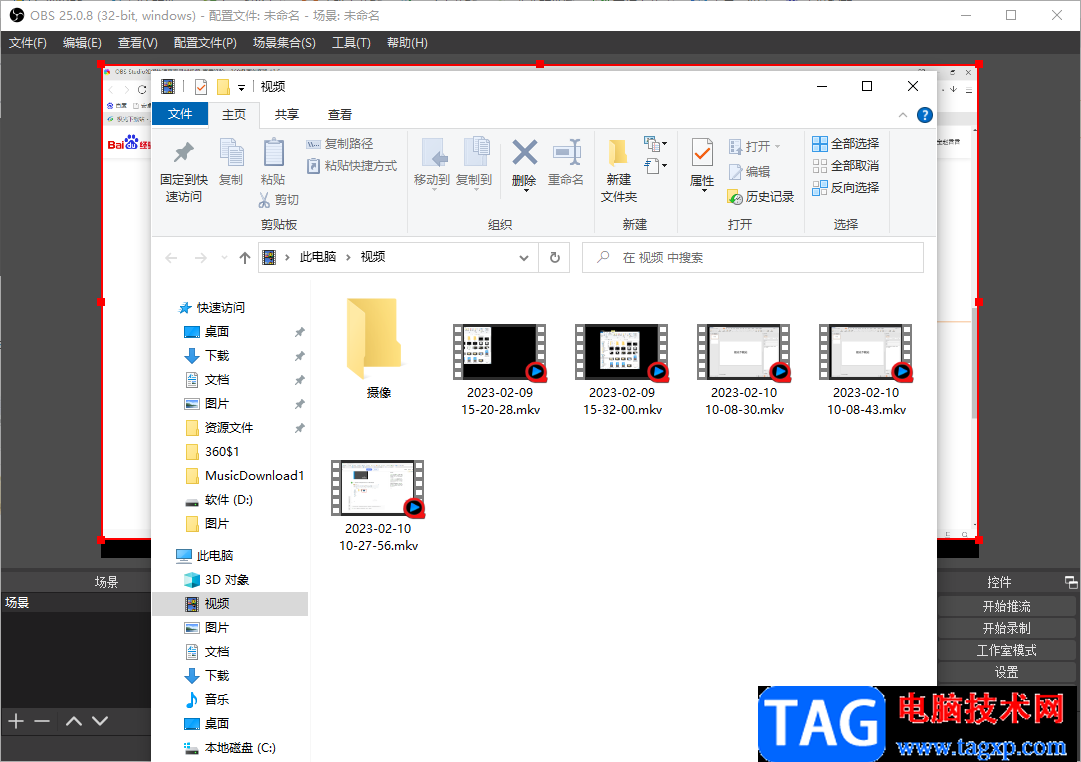Open OBS 编辑(E) menu
The image size is (1081, 762).
[x=82, y=43]
